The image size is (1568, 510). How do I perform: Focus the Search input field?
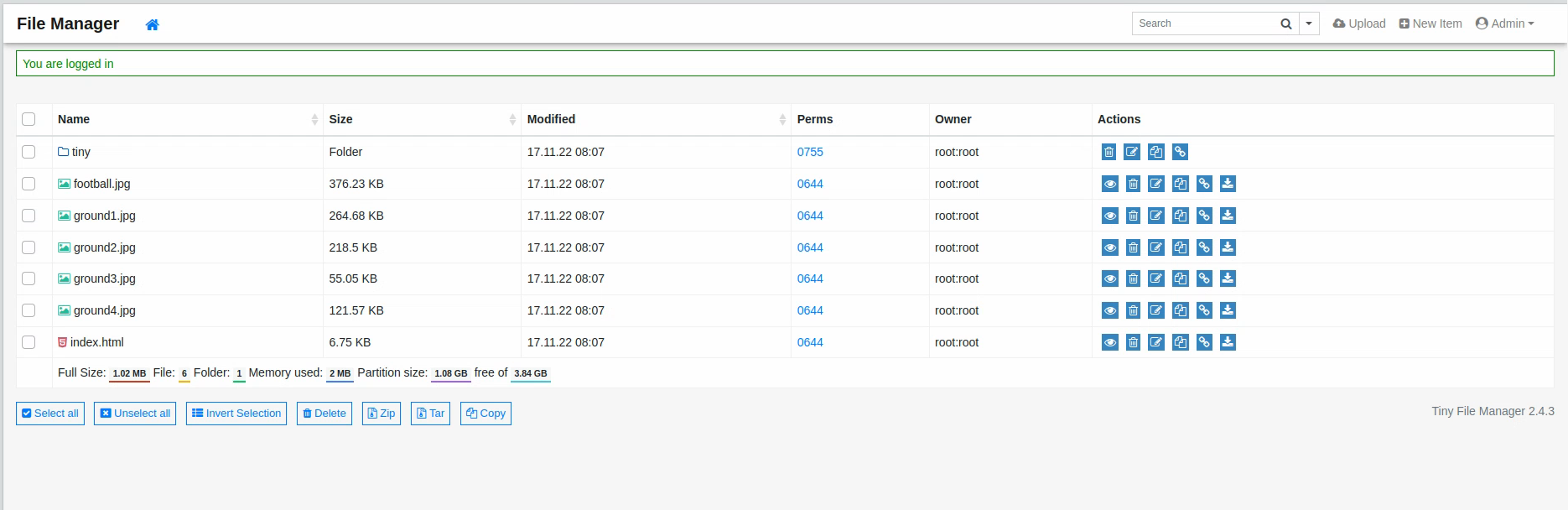click(x=1203, y=23)
